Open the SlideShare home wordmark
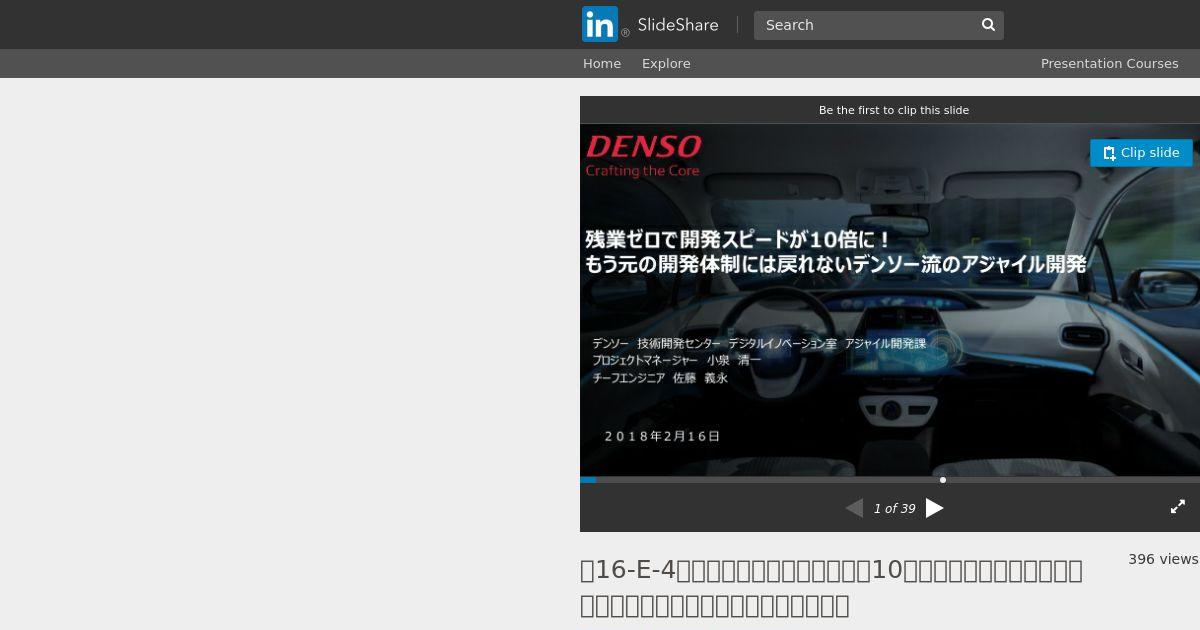Viewport: 1200px width, 630px height. [x=678, y=25]
